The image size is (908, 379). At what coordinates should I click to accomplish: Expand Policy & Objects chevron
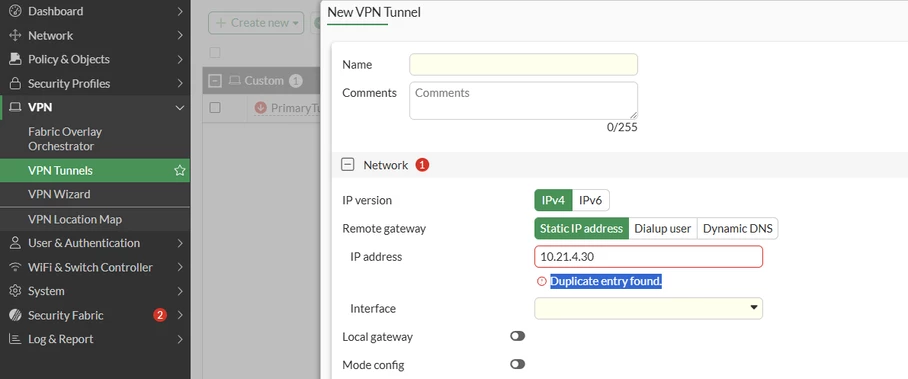click(x=180, y=59)
